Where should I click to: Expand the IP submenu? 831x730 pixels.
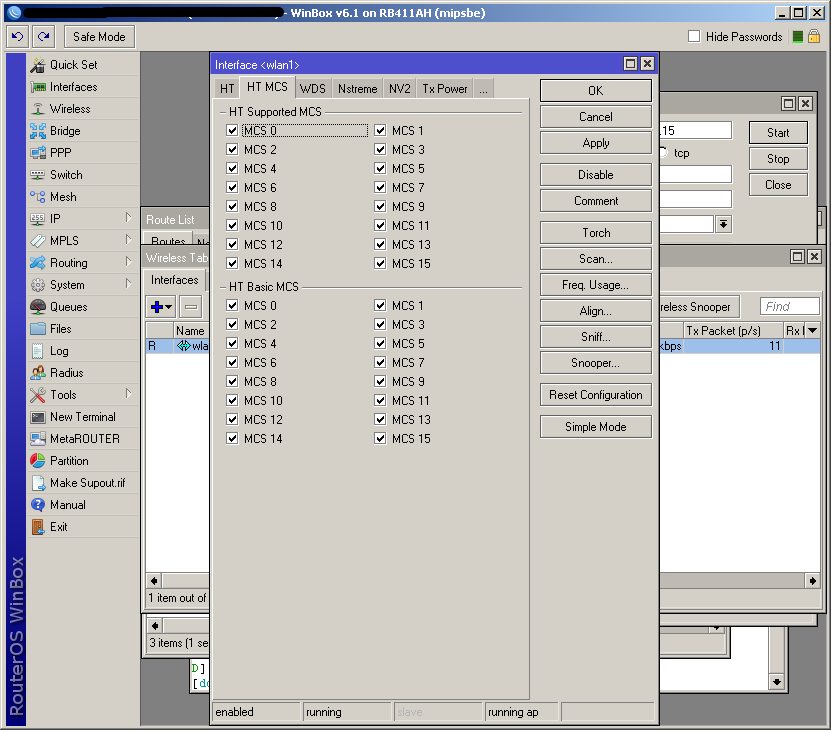(128, 218)
